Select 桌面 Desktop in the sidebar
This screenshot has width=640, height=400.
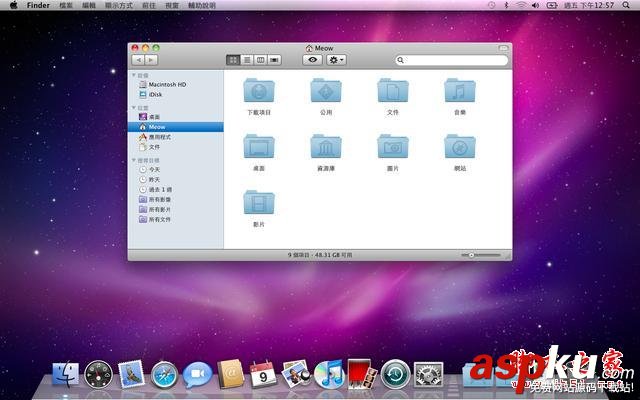(176, 117)
